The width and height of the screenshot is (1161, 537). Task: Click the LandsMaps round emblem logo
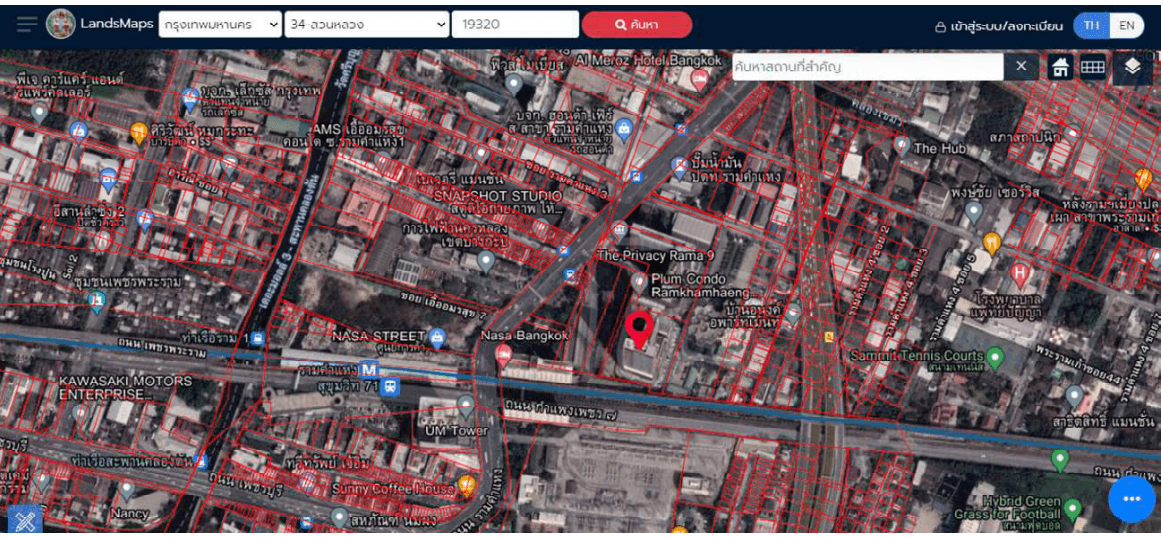click(61, 24)
